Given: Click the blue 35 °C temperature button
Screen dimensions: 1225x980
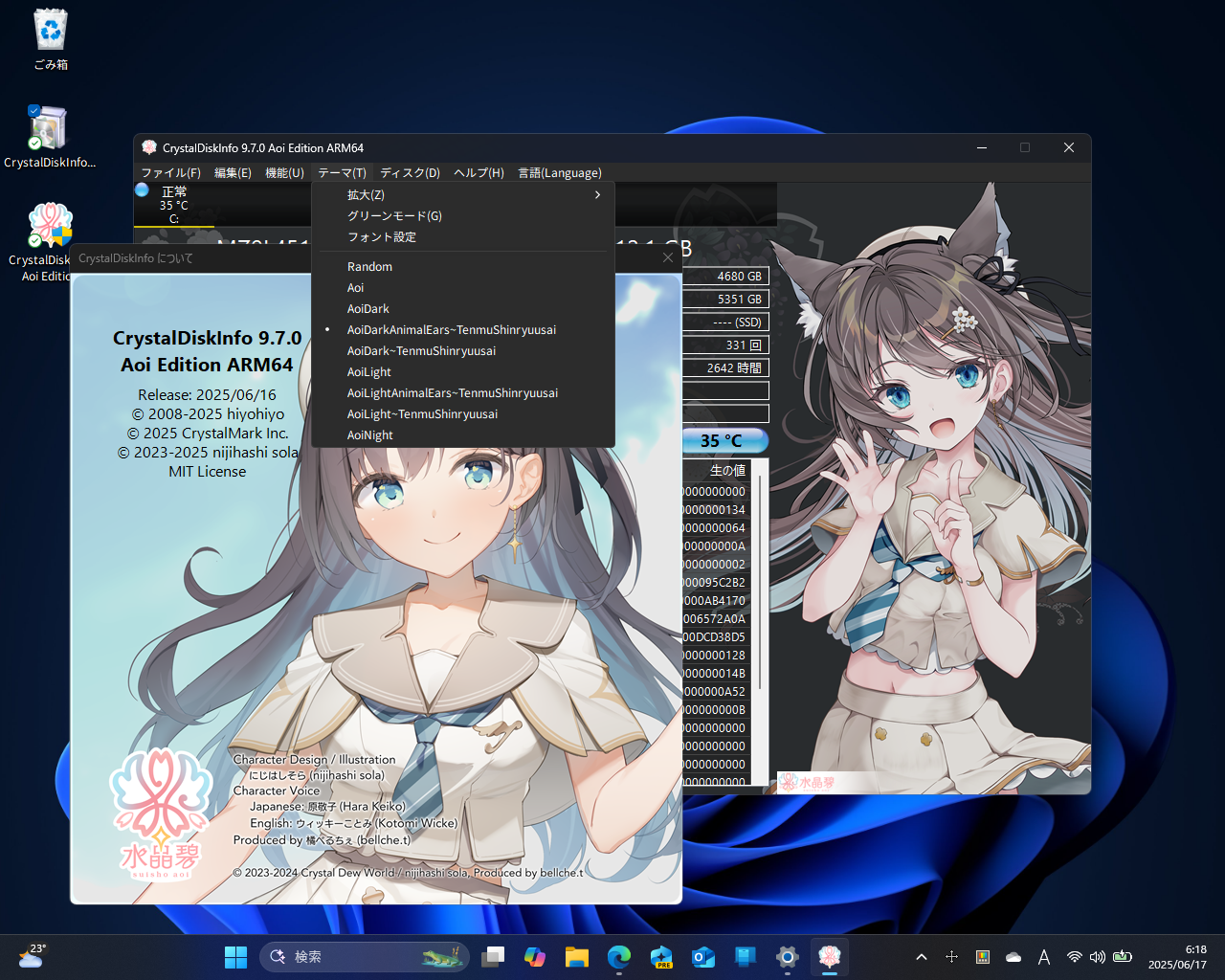Looking at the screenshot, I should 724,440.
